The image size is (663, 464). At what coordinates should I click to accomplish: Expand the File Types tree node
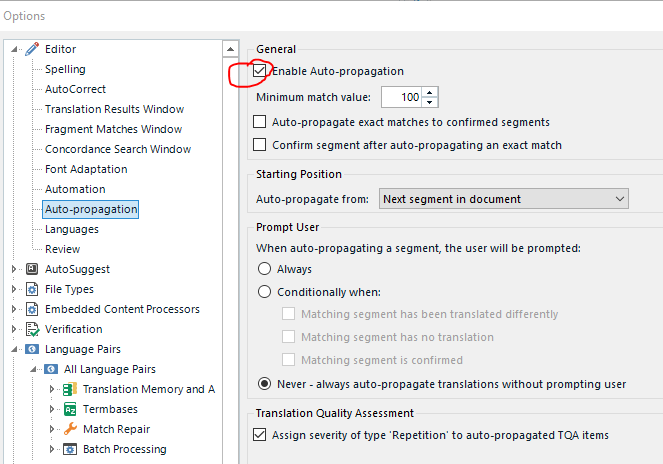click(14, 289)
